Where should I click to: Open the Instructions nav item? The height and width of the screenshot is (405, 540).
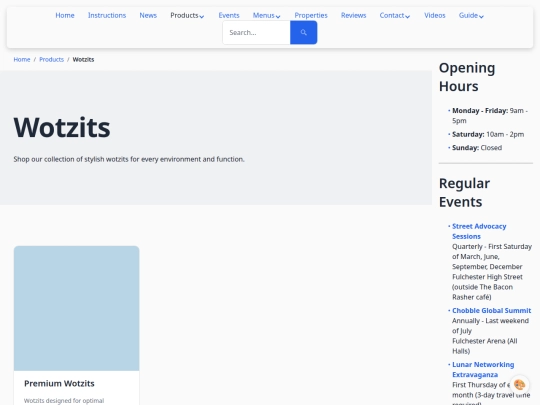point(107,15)
